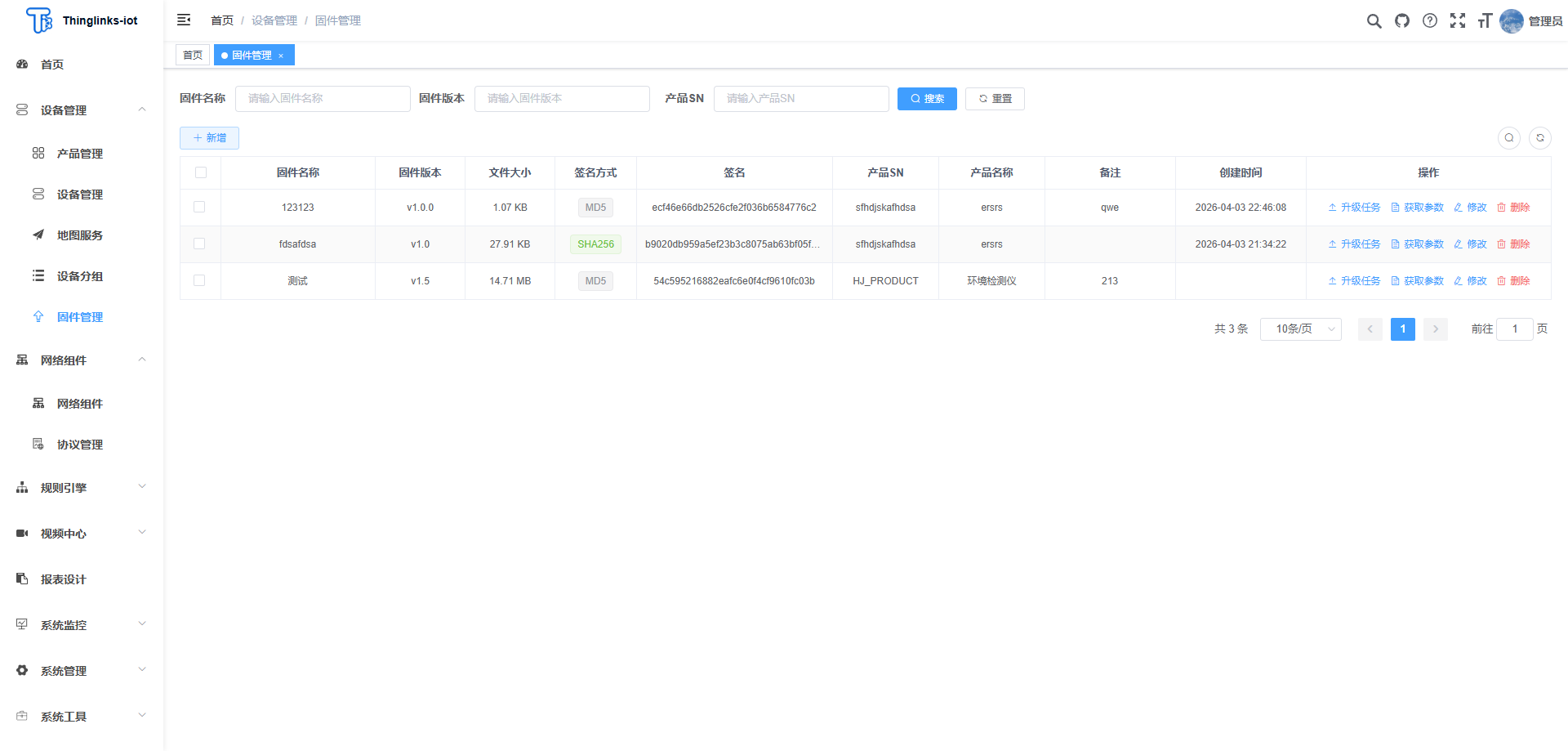Switch to the 首页 tab
The width and height of the screenshot is (1568, 751).
tap(193, 56)
